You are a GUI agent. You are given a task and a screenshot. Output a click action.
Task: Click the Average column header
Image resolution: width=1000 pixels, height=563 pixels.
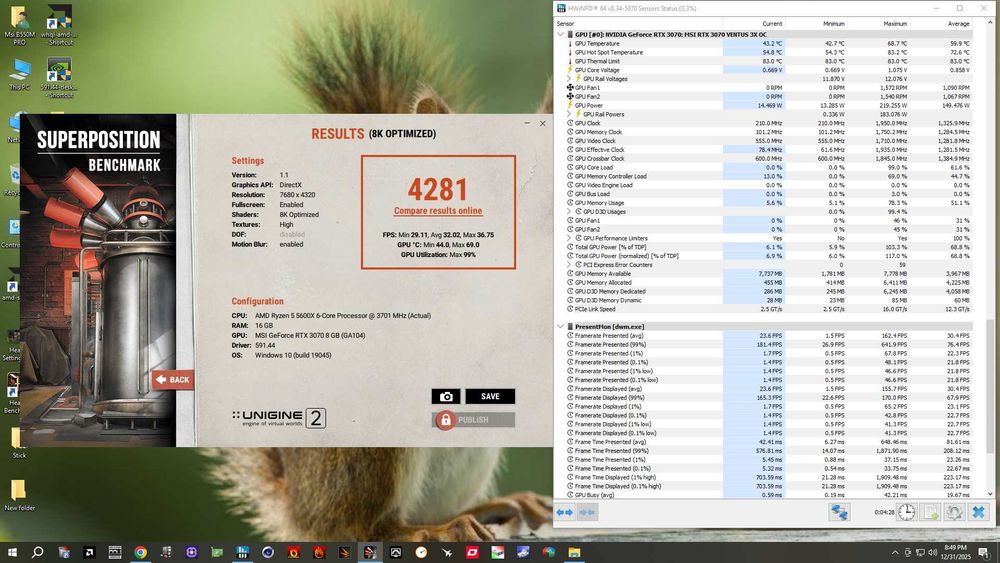[x=941, y=24]
